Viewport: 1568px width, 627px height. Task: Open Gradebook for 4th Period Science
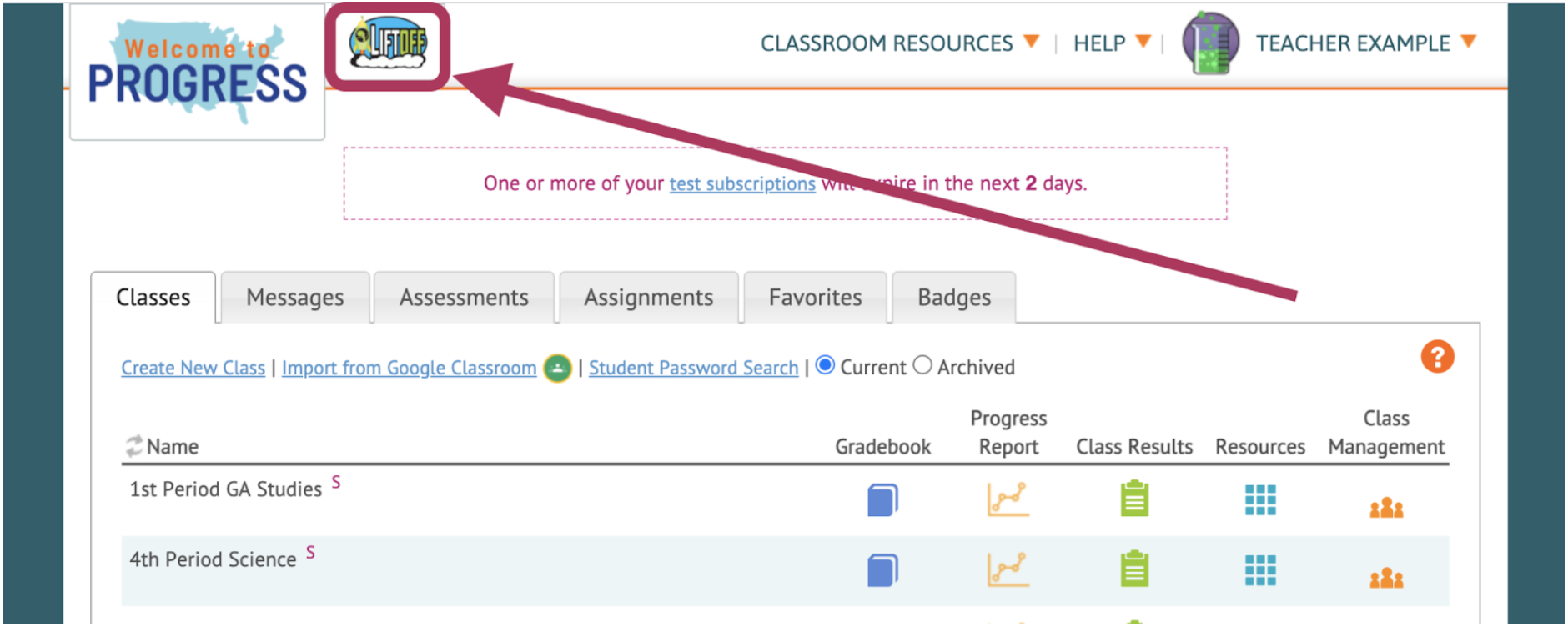[882, 570]
